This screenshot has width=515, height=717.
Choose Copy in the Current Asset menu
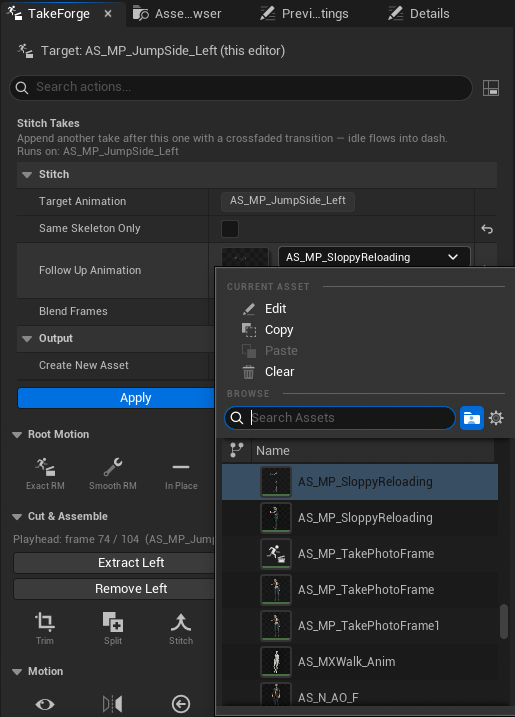coord(279,330)
